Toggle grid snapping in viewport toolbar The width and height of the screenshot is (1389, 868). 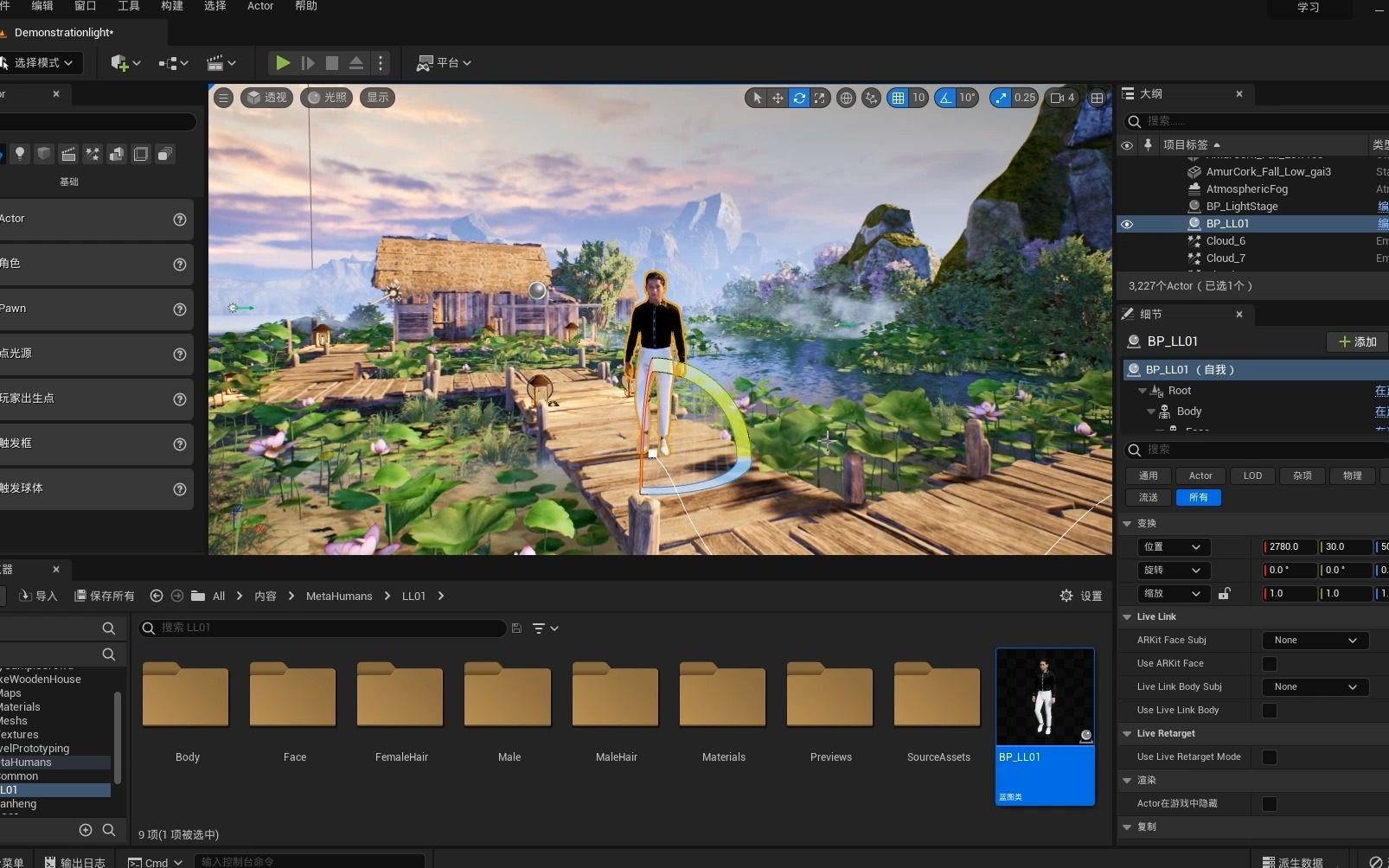pos(898,98)
